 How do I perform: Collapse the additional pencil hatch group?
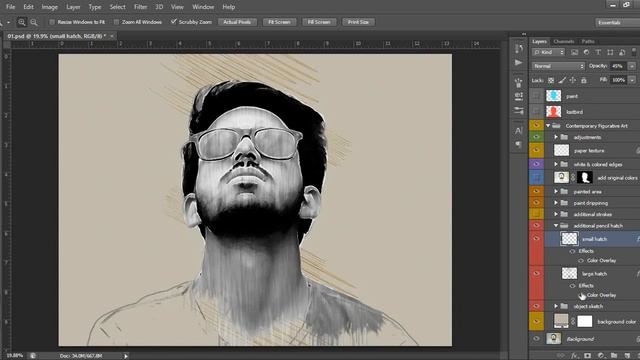click(556, 226)
